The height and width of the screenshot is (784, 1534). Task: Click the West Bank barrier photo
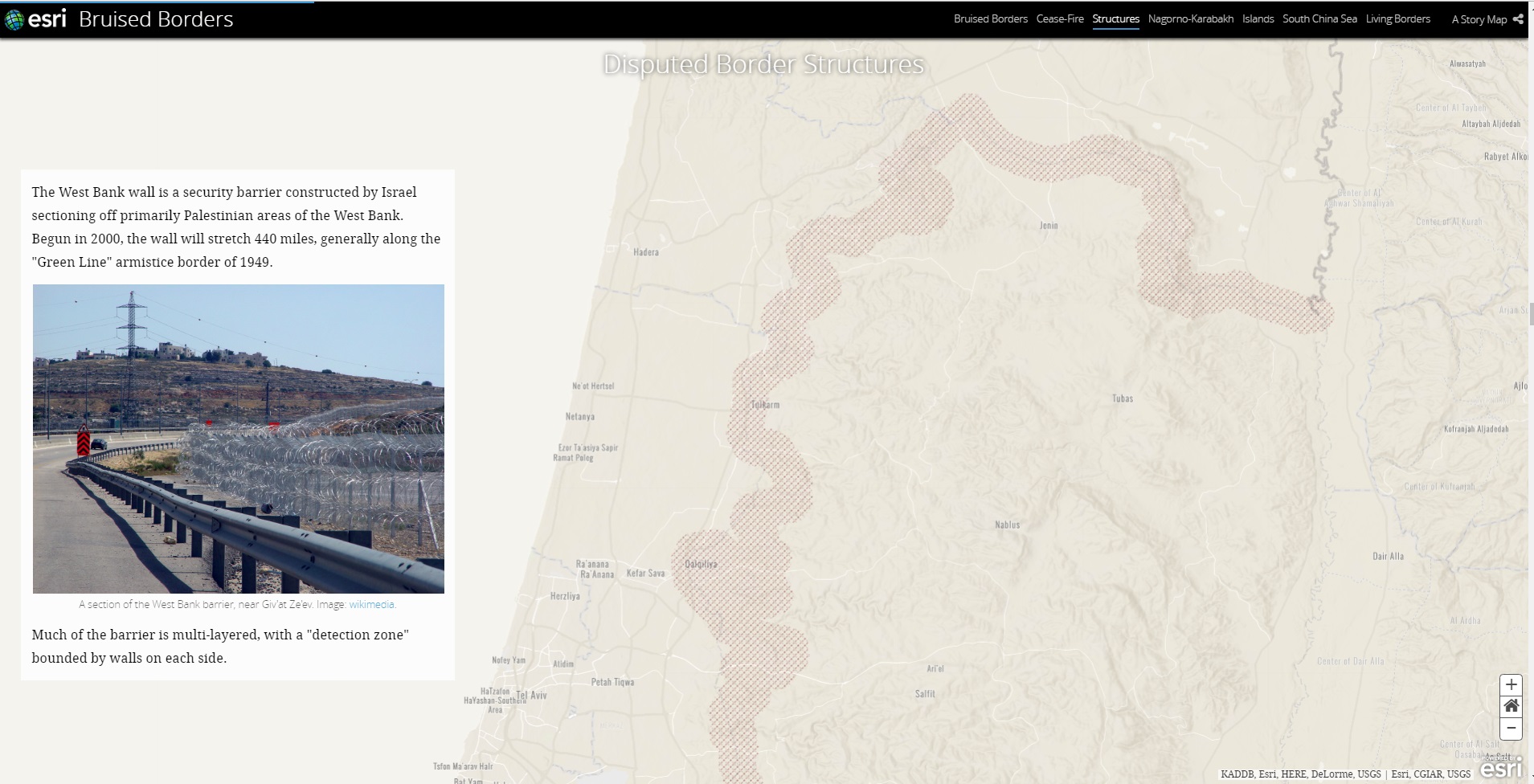coord(239,439)
